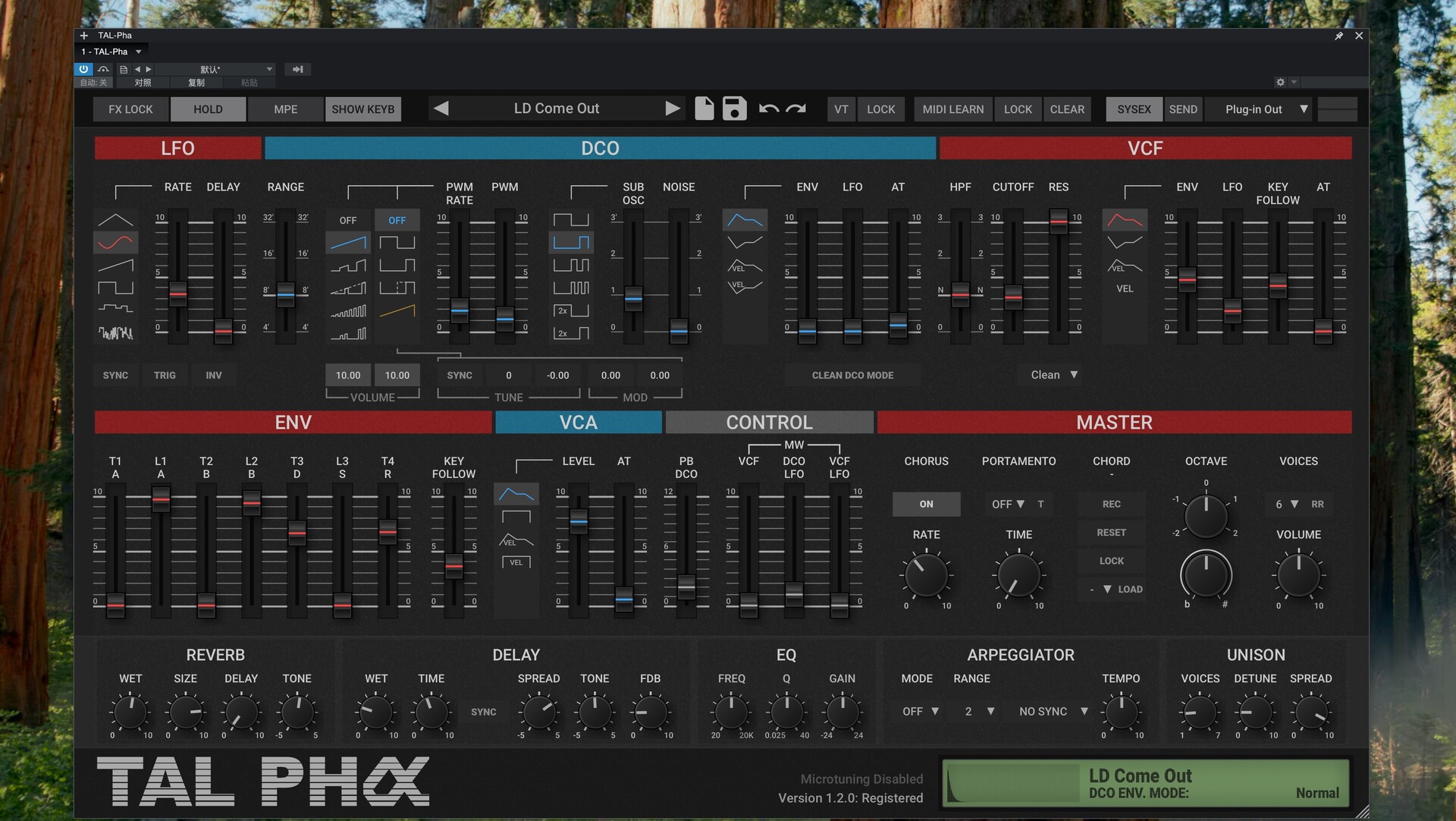Click the master VOLUME knob
1456x821 pixels.
(1298, 575)
